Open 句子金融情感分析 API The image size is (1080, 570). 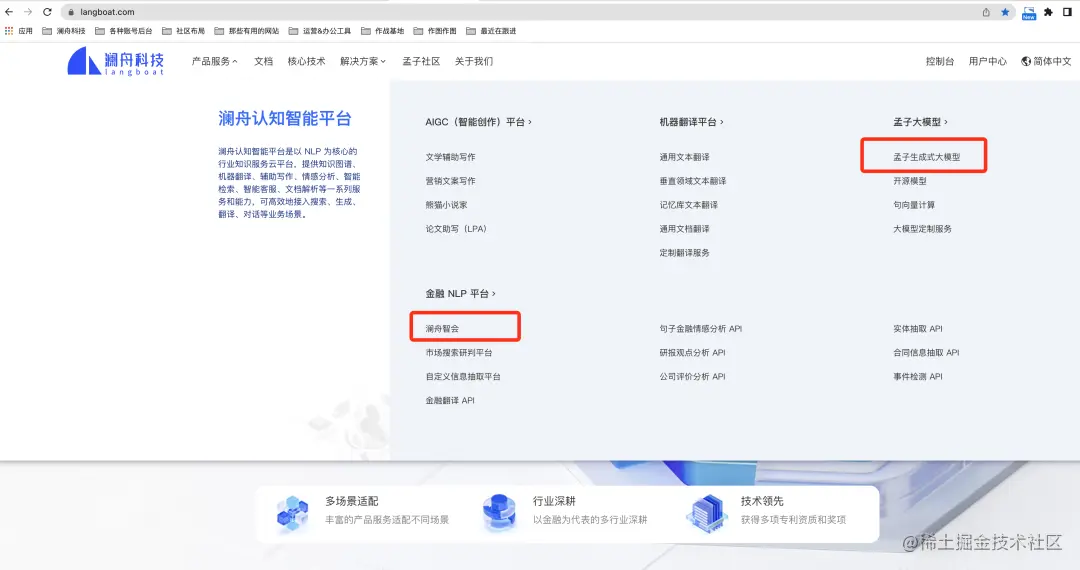tap(700, 328)
